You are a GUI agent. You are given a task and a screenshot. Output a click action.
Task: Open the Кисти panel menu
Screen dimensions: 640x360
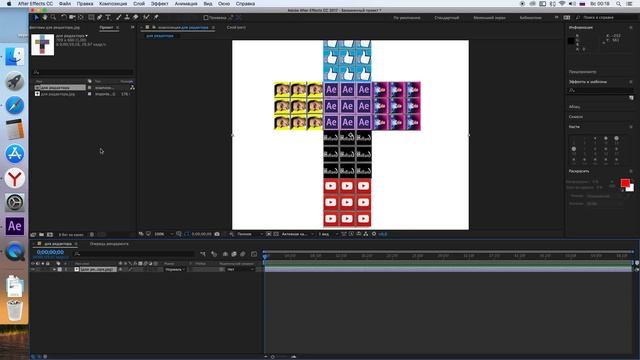pos(631,127)
